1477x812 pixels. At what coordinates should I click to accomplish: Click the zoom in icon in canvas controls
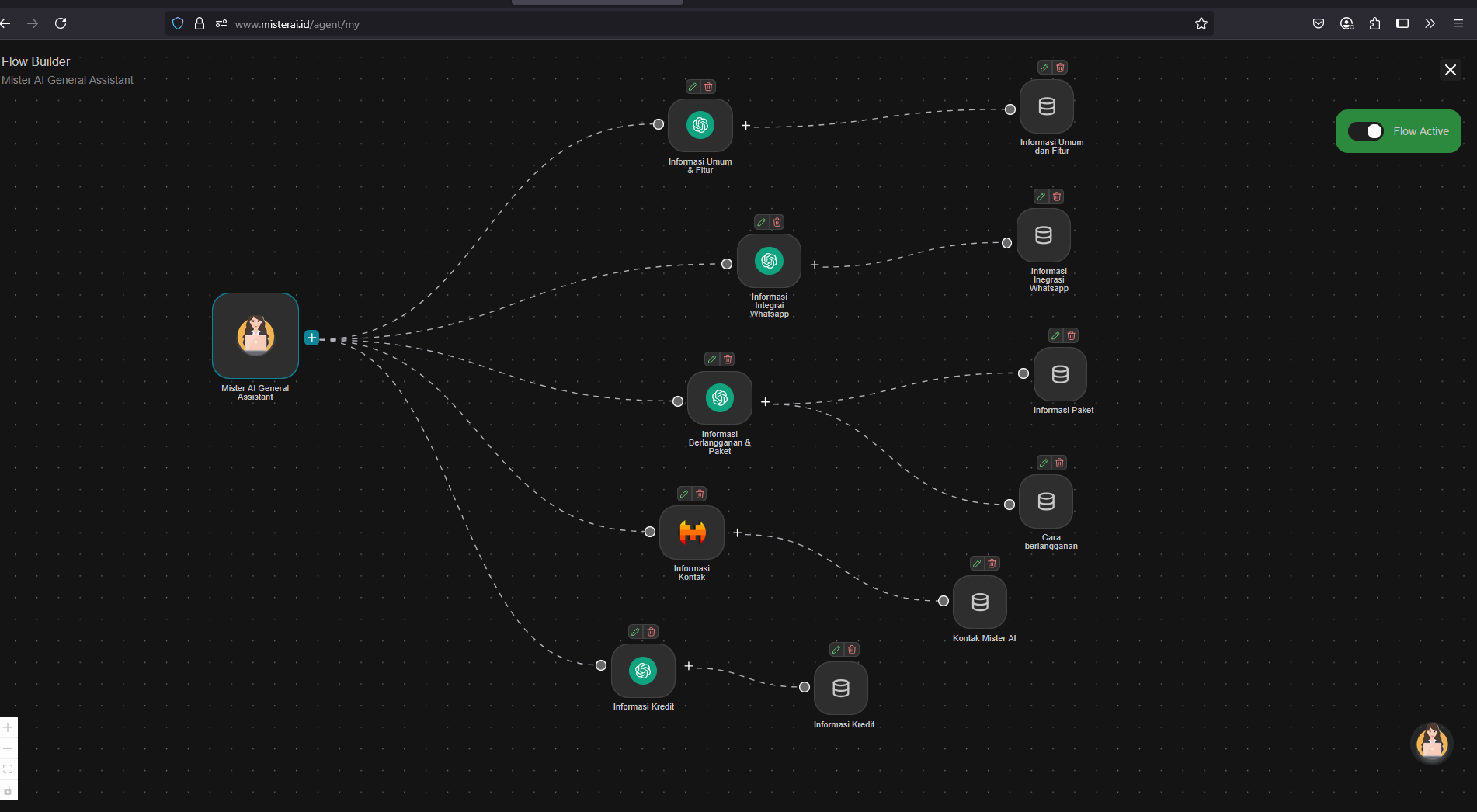point(8,728)
